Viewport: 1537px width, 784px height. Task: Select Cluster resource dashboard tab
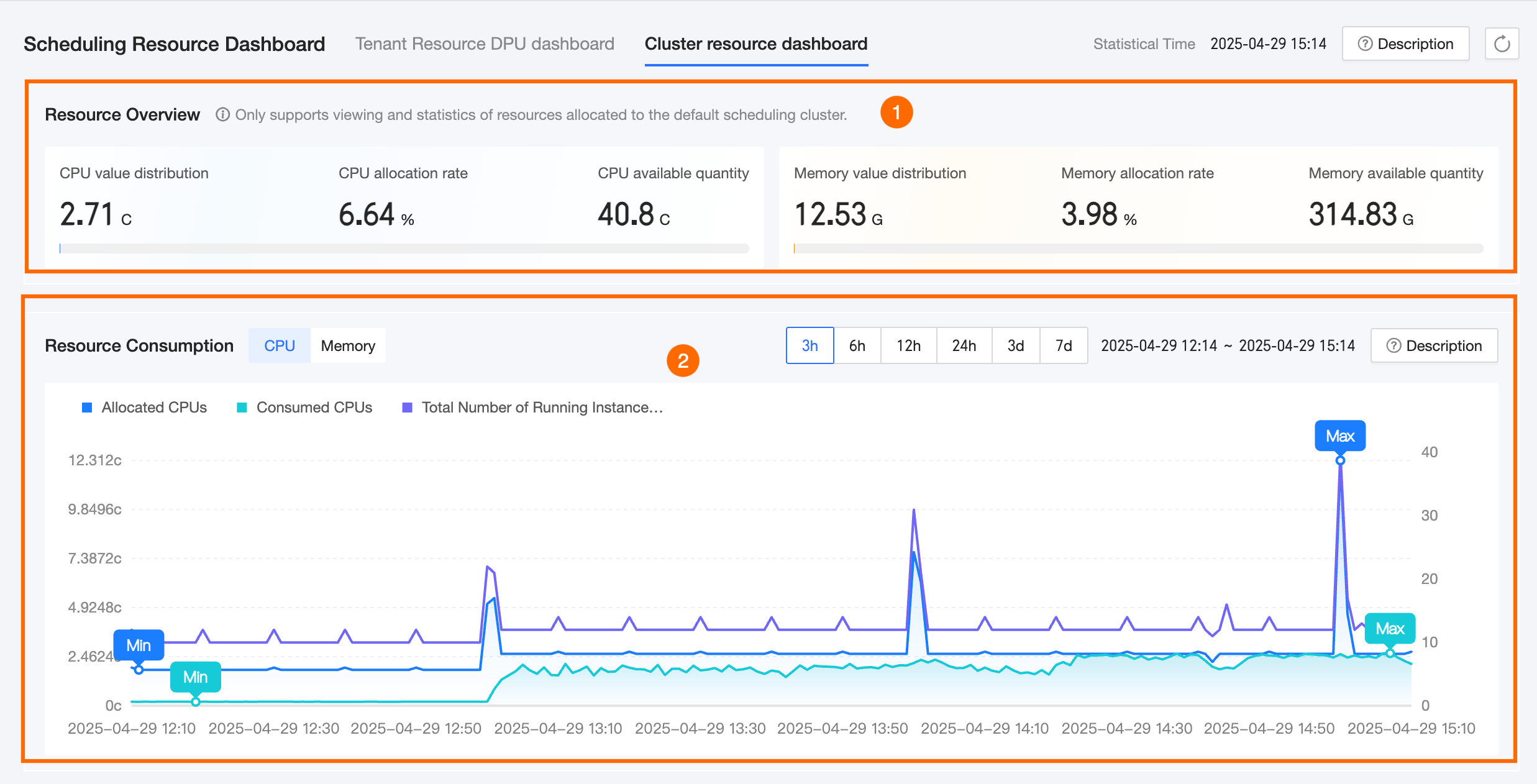click(x=756, y=43)
